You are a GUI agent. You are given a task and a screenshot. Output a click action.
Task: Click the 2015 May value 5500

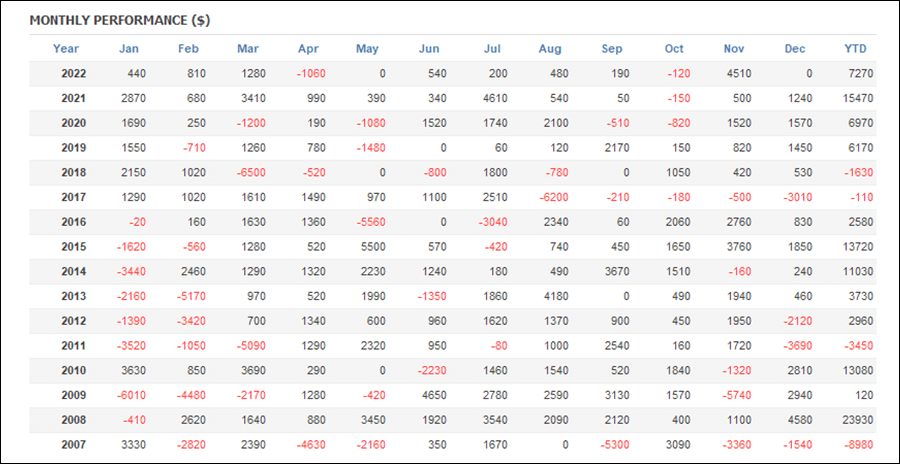pyautogui.click(x=374, y=247)
